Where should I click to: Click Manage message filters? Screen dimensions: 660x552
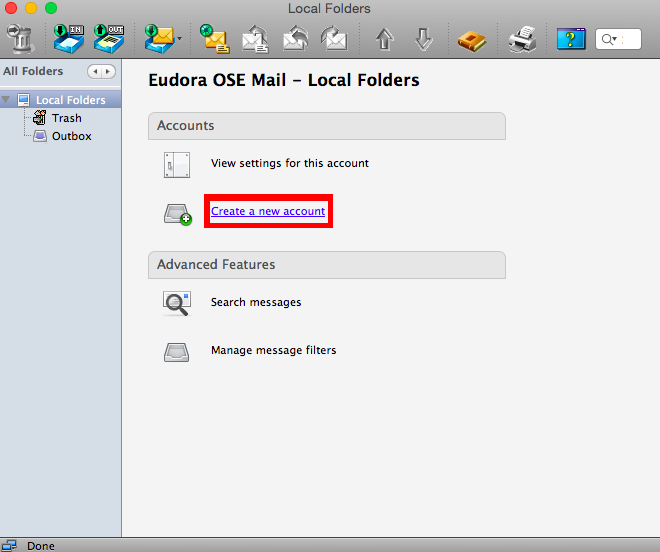pyautogui.click(x=274, y=350)
